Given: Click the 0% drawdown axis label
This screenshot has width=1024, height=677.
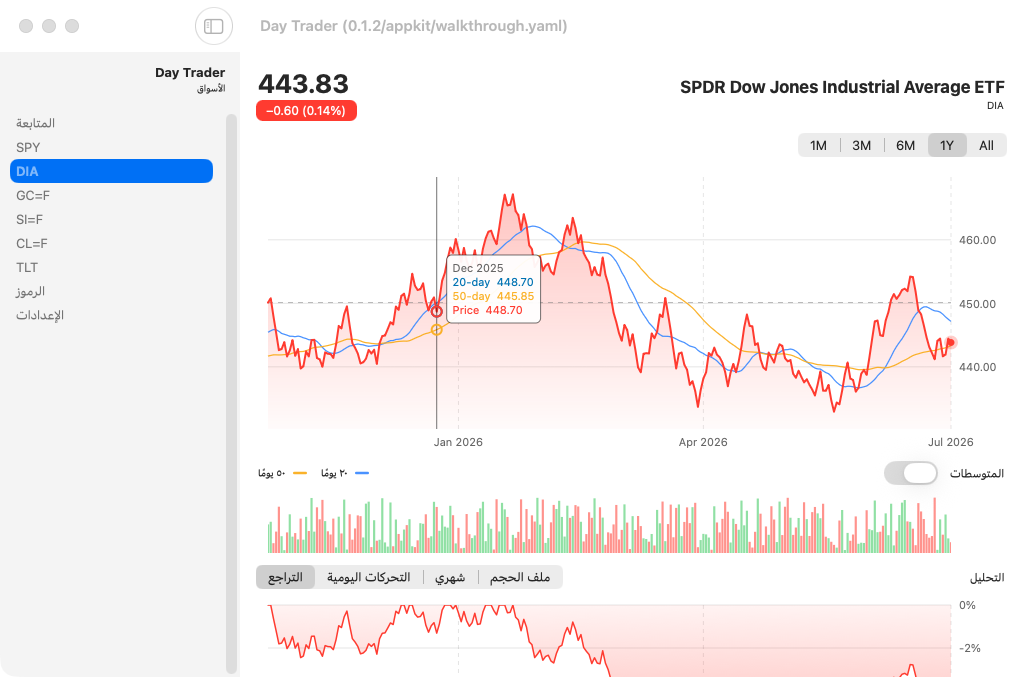Looking at the screenshot, I should pos(967,605).
